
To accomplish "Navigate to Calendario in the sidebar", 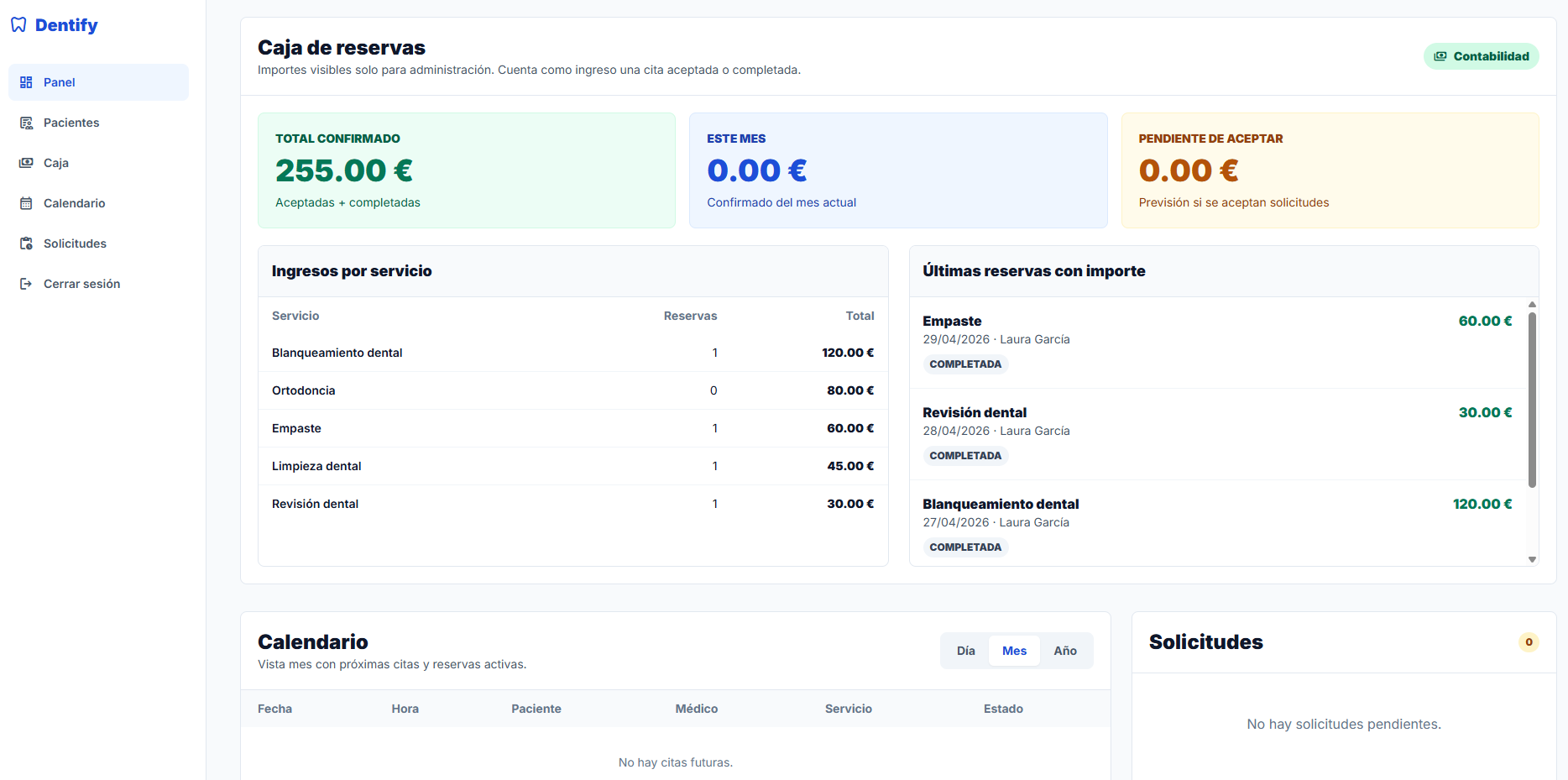I will point(98,203).
